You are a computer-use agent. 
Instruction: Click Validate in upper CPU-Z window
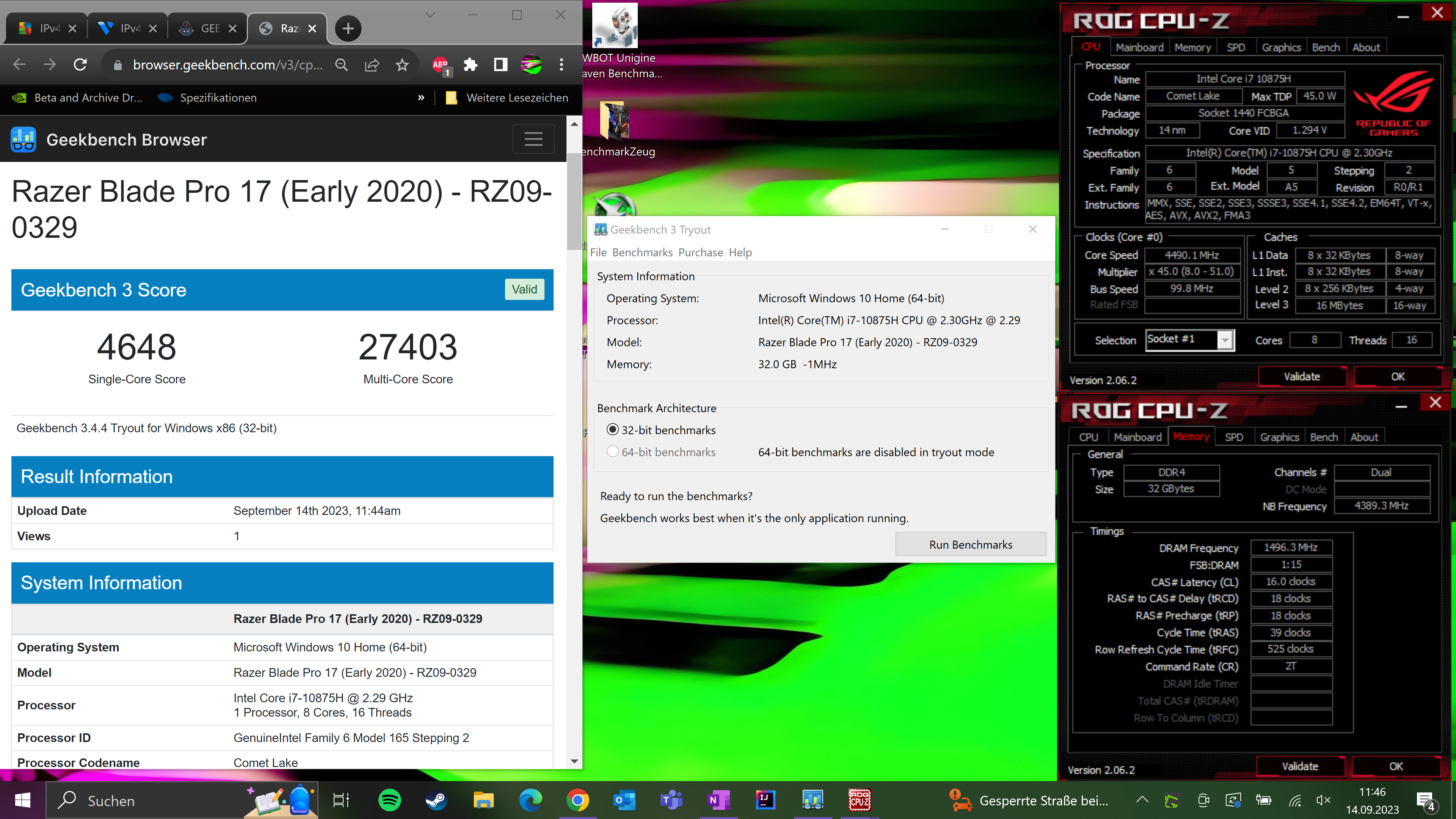(x=1302, y=377)
